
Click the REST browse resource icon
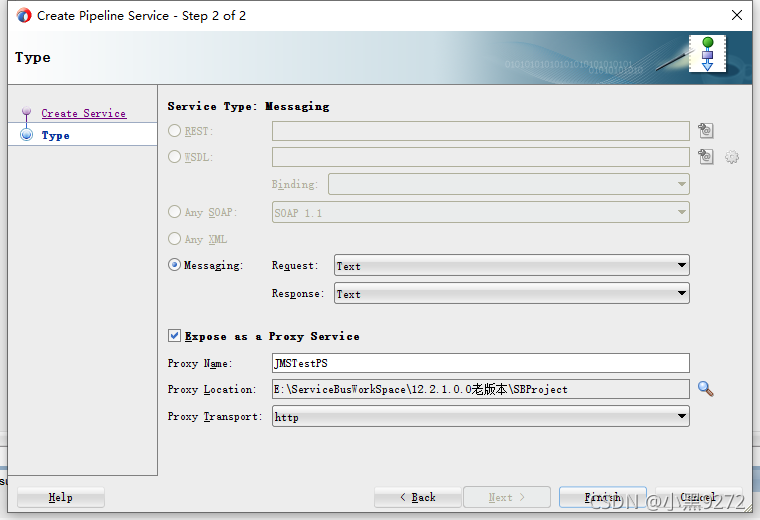pyautogui.click(x=706, y=131)
